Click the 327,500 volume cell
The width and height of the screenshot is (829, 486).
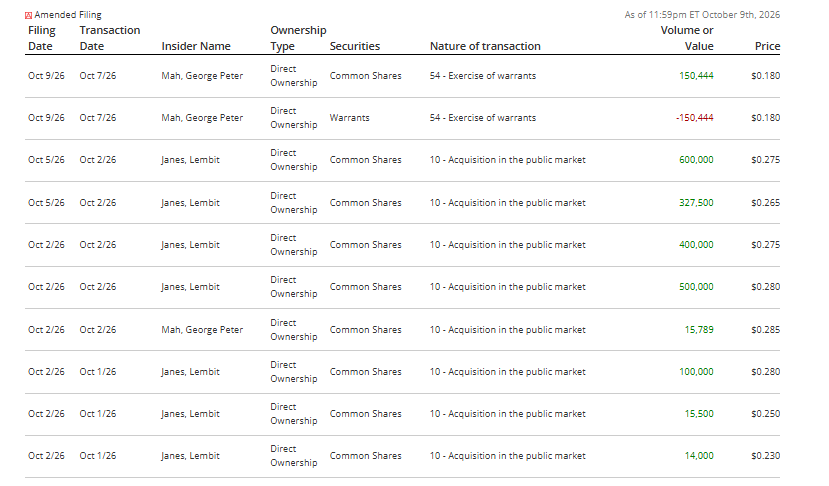[696, 203]
